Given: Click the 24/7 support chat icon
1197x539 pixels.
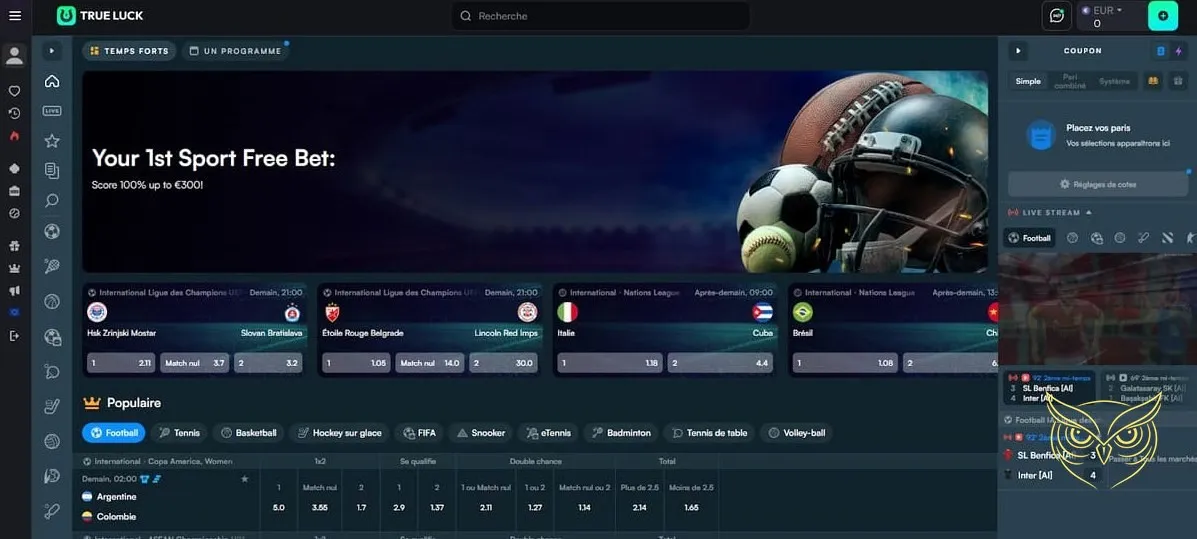Looking at the screenshot, I should [1056, 16].
